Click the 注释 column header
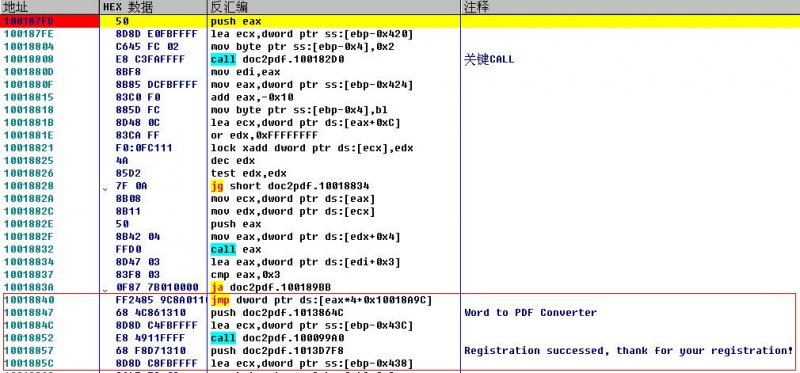Image resolution: width=800 pixels, height=373 pixels. (630, 7)
